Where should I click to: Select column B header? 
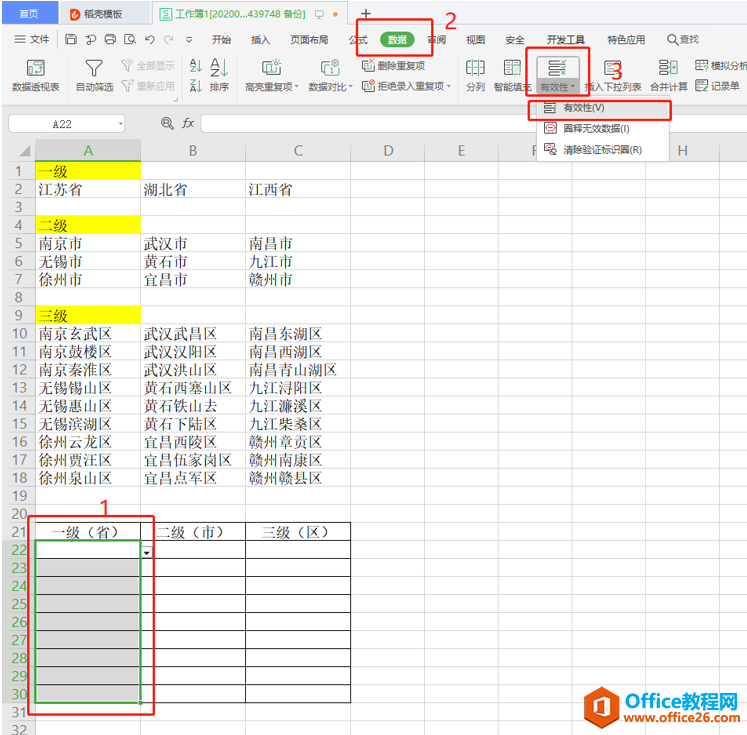pyautogui.click(x=193, y=151)
